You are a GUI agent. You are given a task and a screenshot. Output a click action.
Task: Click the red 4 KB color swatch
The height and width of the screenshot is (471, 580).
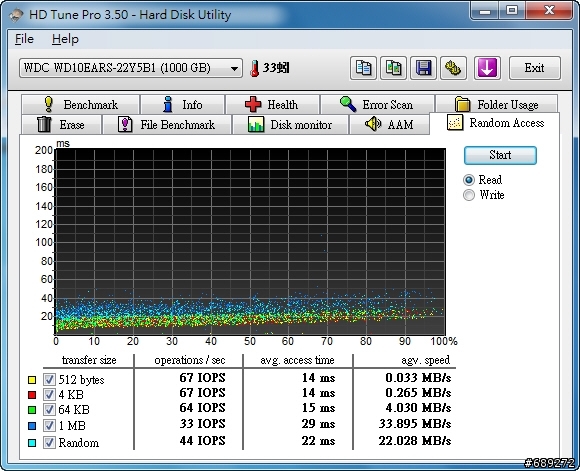[32, 395]
